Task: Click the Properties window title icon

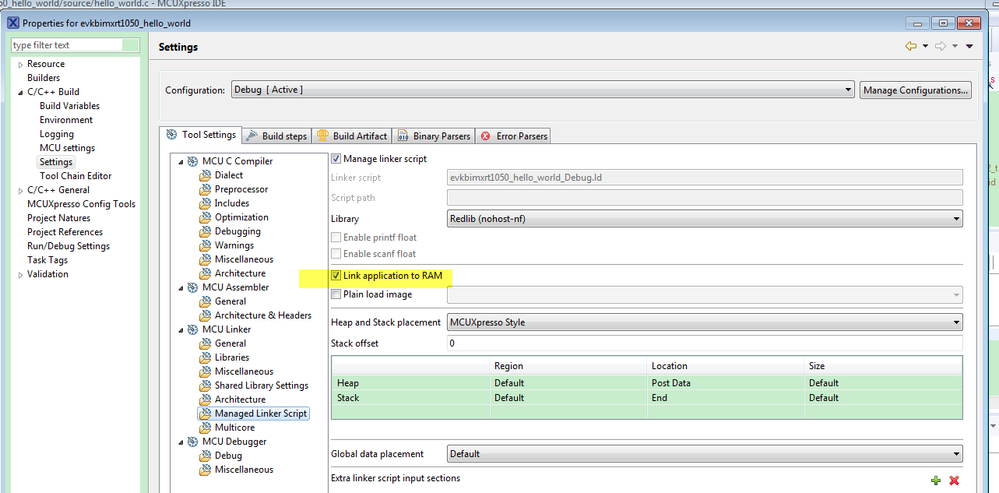Action: point(13,24)
